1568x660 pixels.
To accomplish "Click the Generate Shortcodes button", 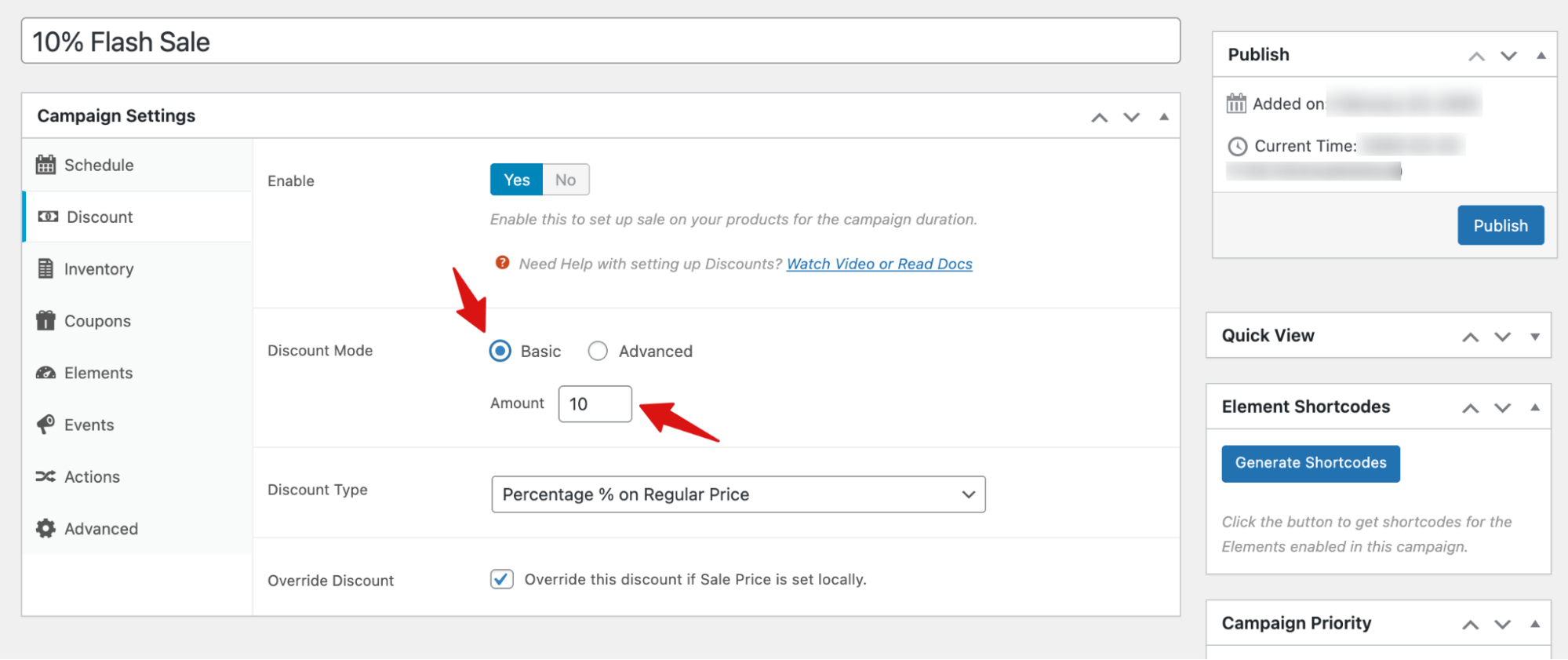I will pos(1310,463).
